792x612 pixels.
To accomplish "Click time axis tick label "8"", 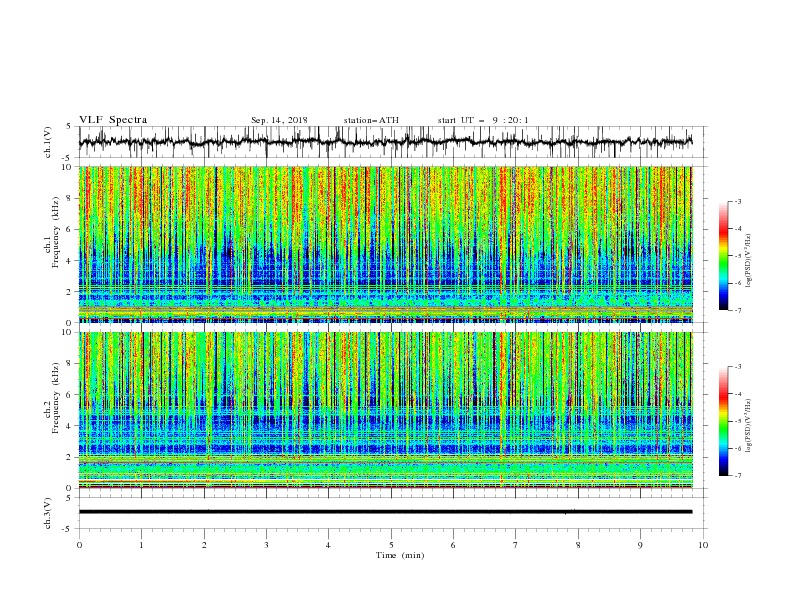I will [x=578, y=545].
